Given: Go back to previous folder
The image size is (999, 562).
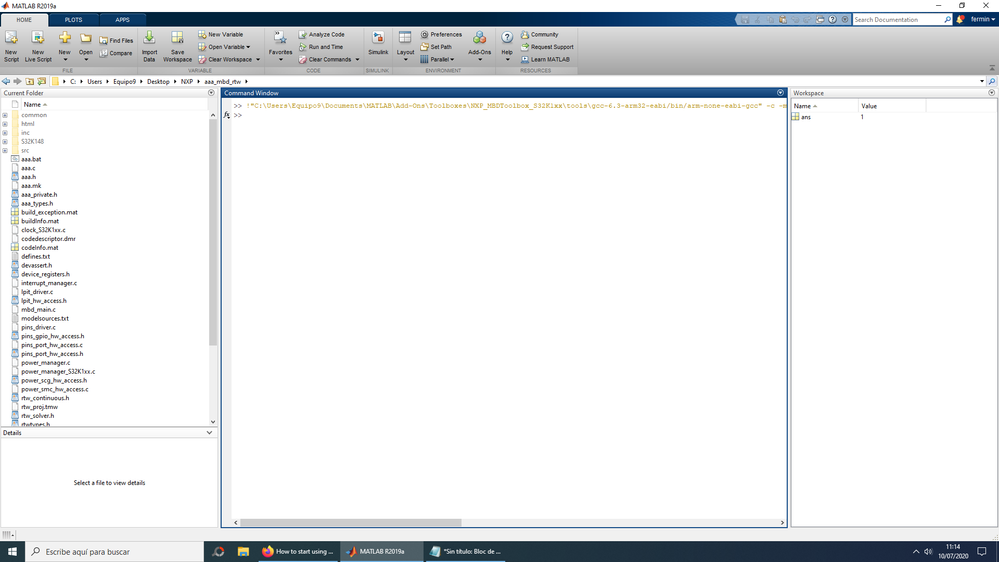Looking at the screenshot, I should (6, 82).
